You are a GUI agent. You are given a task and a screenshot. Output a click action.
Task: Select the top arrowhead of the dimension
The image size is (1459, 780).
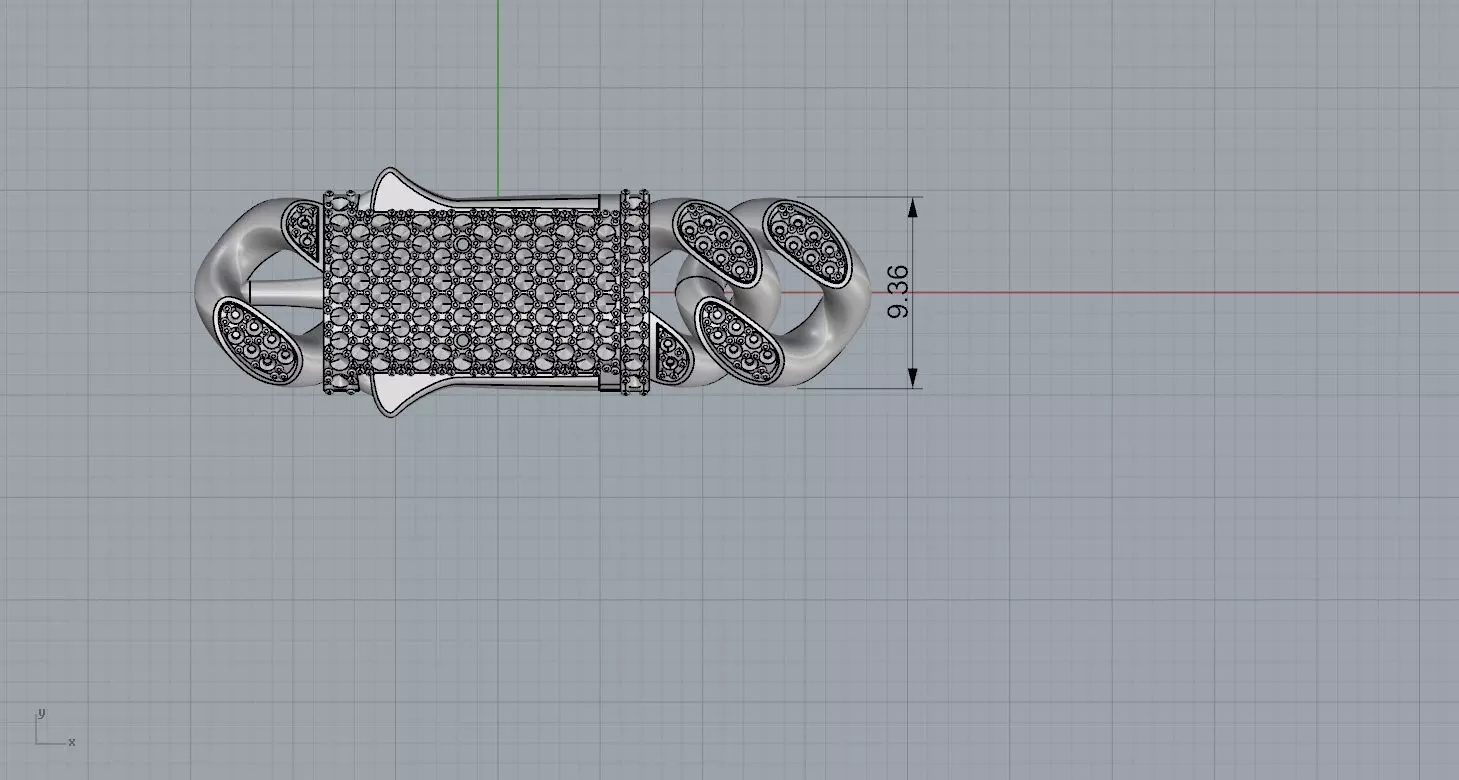(x=912, y=208)
